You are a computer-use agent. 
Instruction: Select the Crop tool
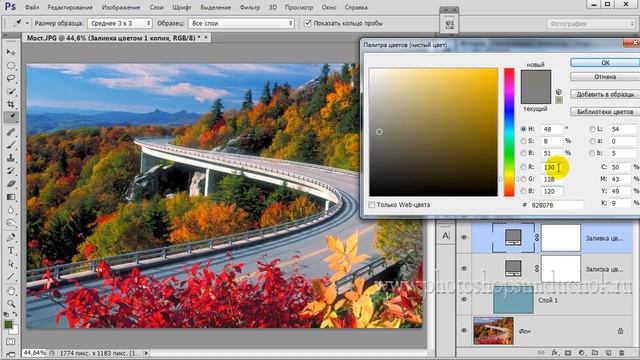11,104
